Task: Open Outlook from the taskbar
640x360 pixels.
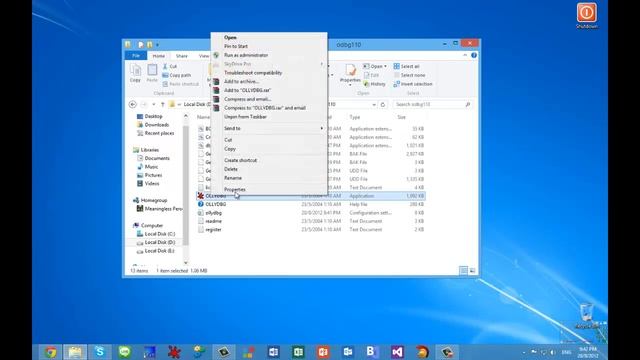Action: (x=348, y=352)
